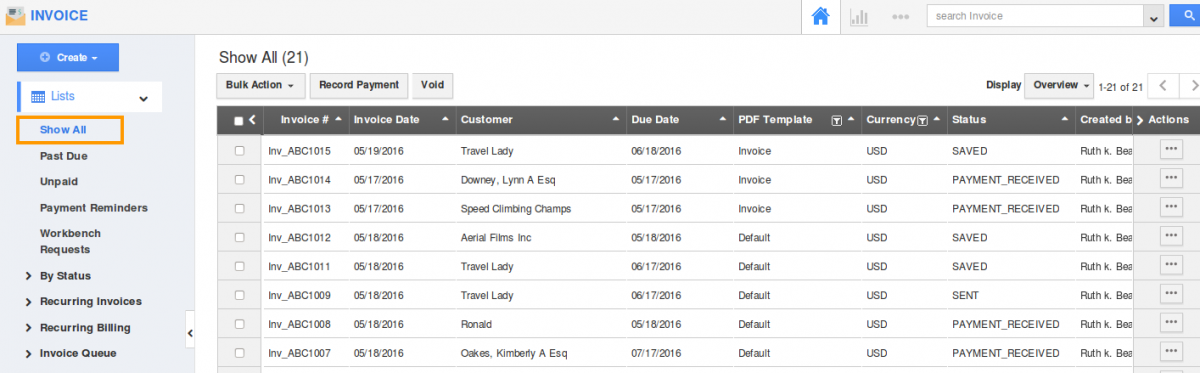Viewport: 1200px width, 373px height.
Task: Click the SENT status cell
Action: (x=965, y=296)
